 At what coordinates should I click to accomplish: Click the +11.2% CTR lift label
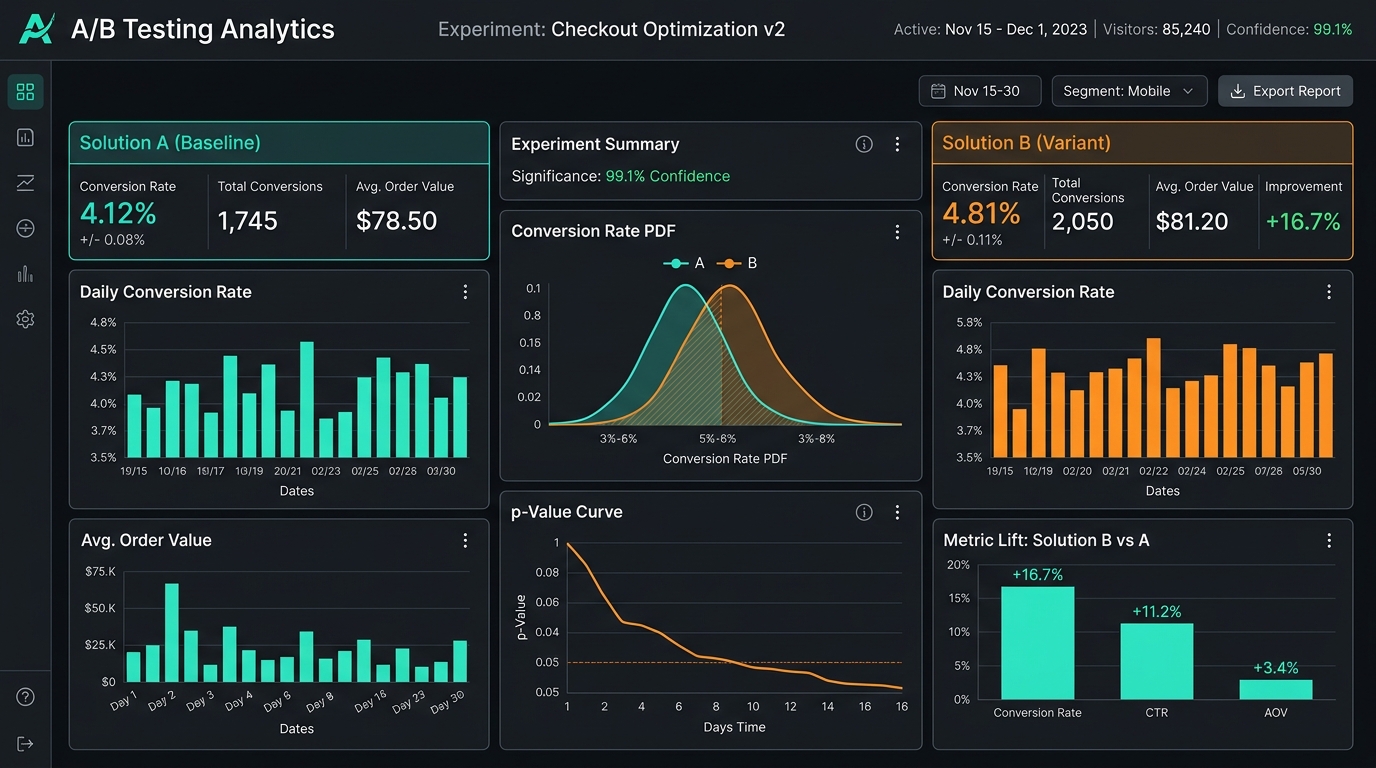pos(1157,611)
